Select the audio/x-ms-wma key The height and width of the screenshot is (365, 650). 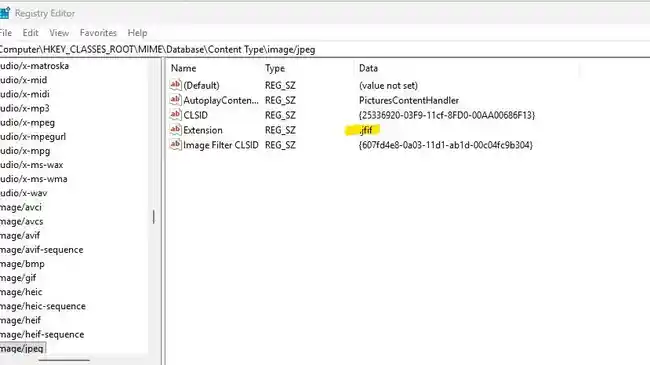pos(34,179)
